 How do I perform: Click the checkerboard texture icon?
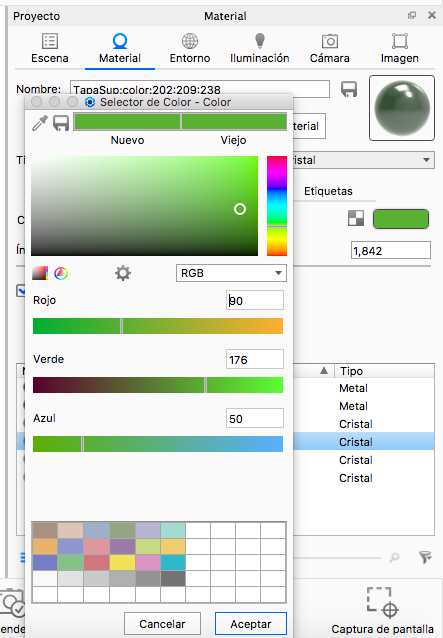tap(356, 218)
